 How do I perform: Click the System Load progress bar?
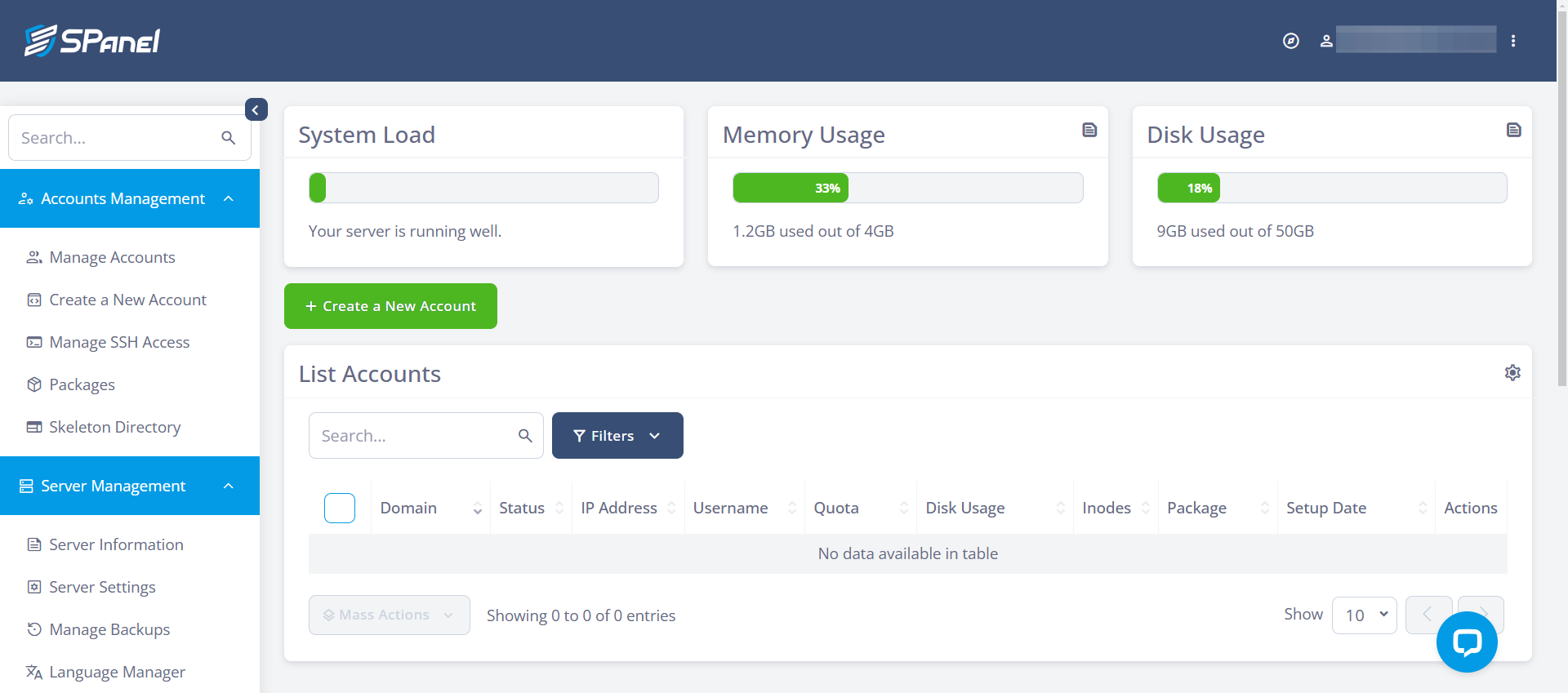click(483, 188)
